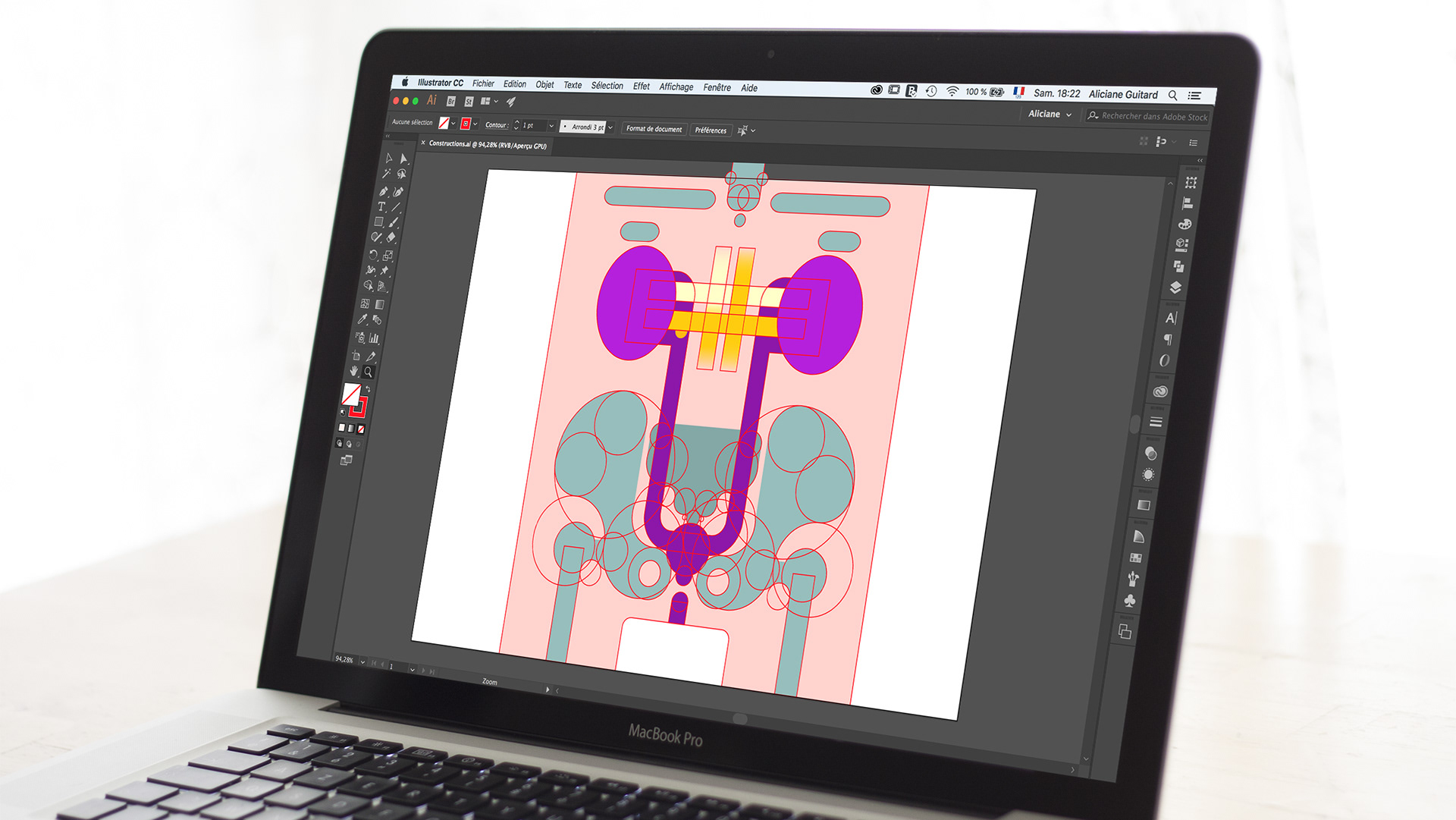1456x820 pixels.
Task: Open the Objet menu
Action: (x=544, y=85)
